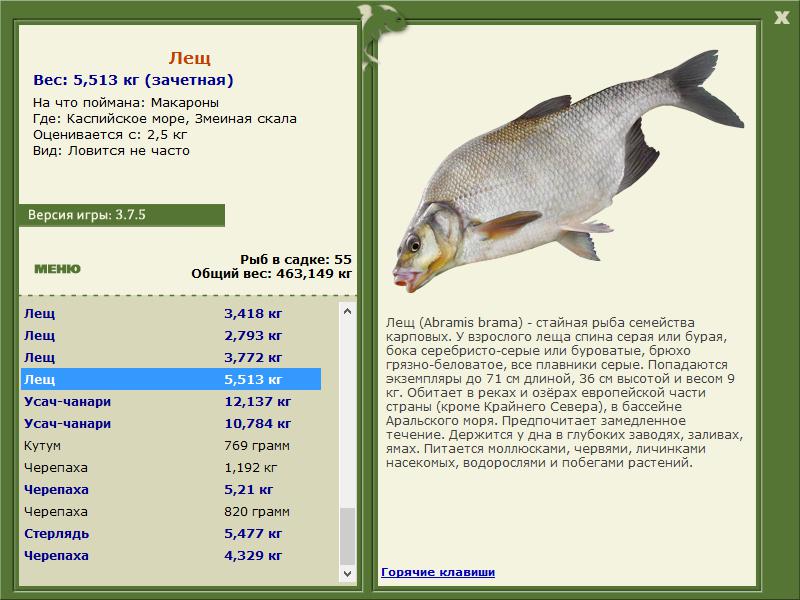800x600 pixels.
Task: Click the bream fish picture
Action: [x=568, y=171]
